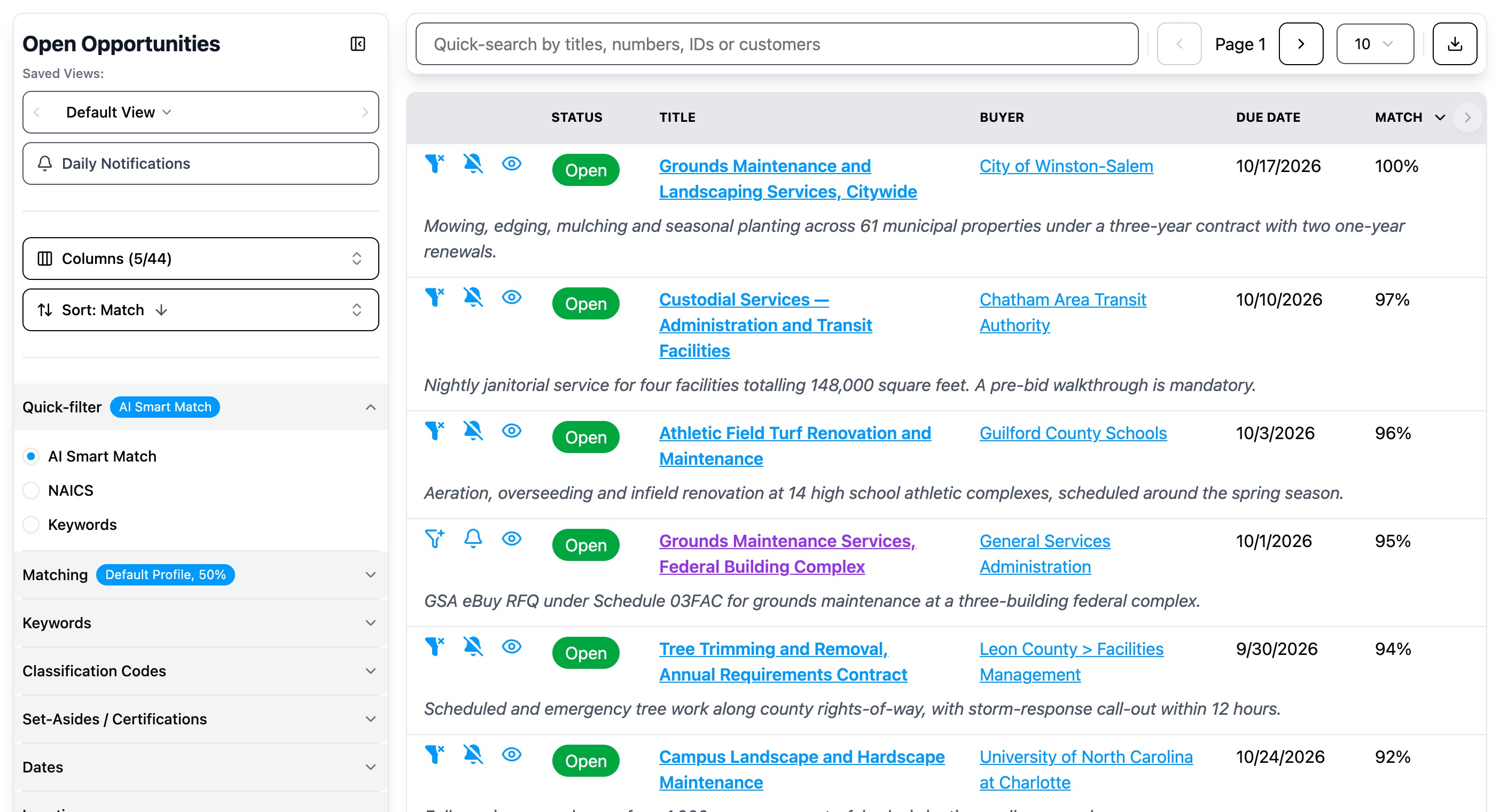1500x812 pixels.
Task: Toggle visibility eye on Custodial Services row
Action: 511,297
